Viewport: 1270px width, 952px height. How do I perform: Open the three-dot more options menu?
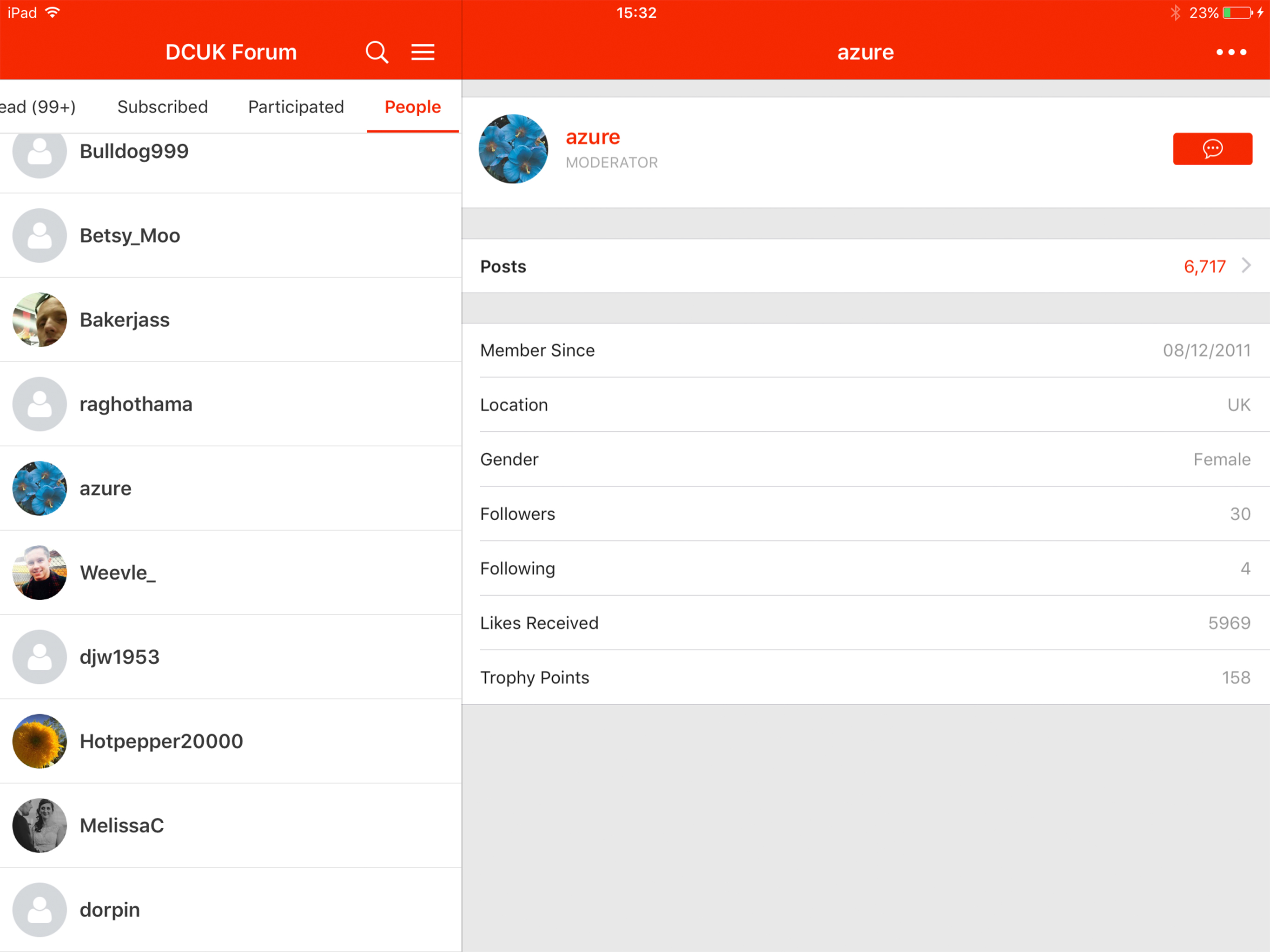1231,52
